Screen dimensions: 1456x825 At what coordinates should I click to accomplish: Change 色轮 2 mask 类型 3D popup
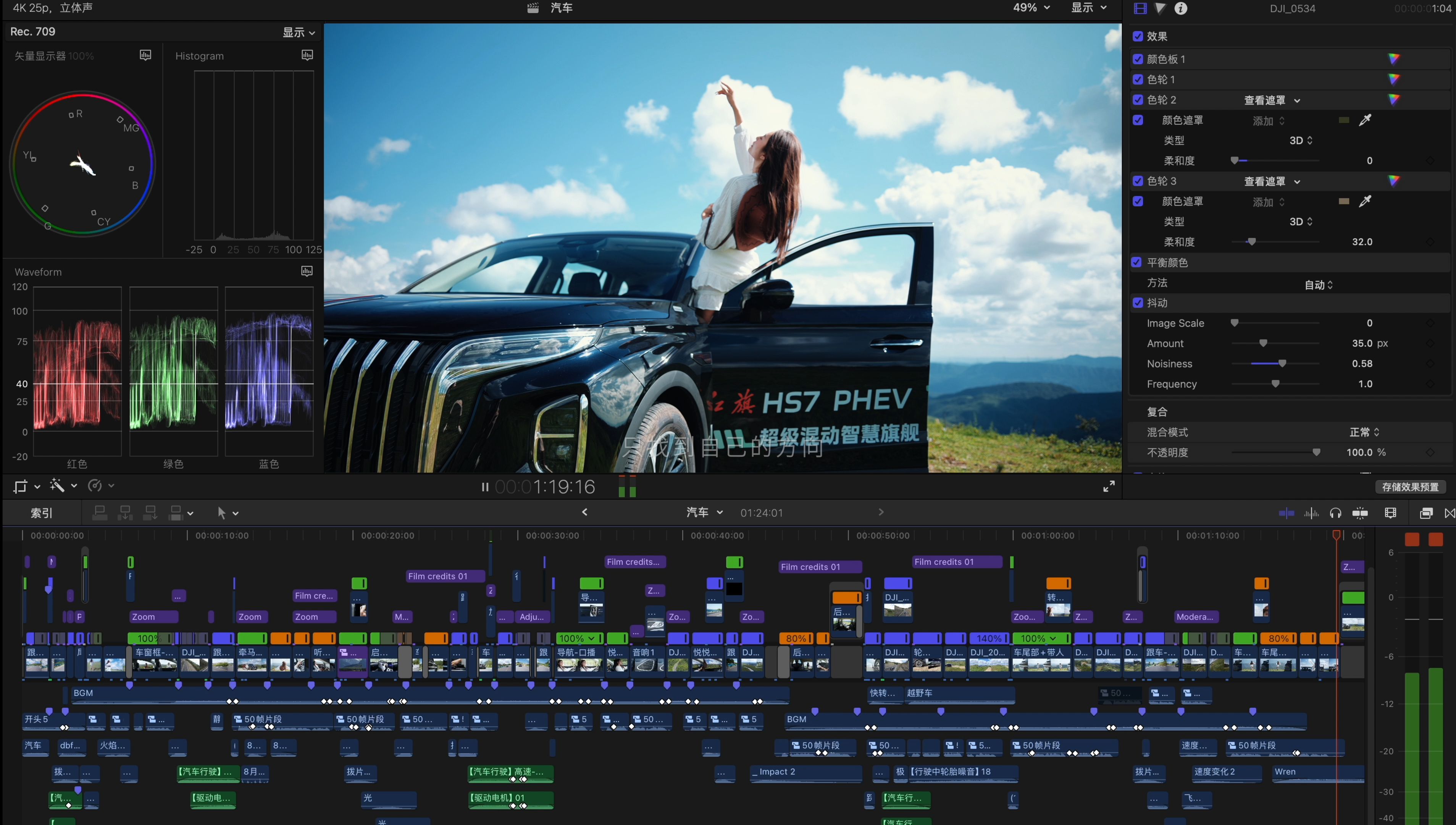[x=1301, y=141]
